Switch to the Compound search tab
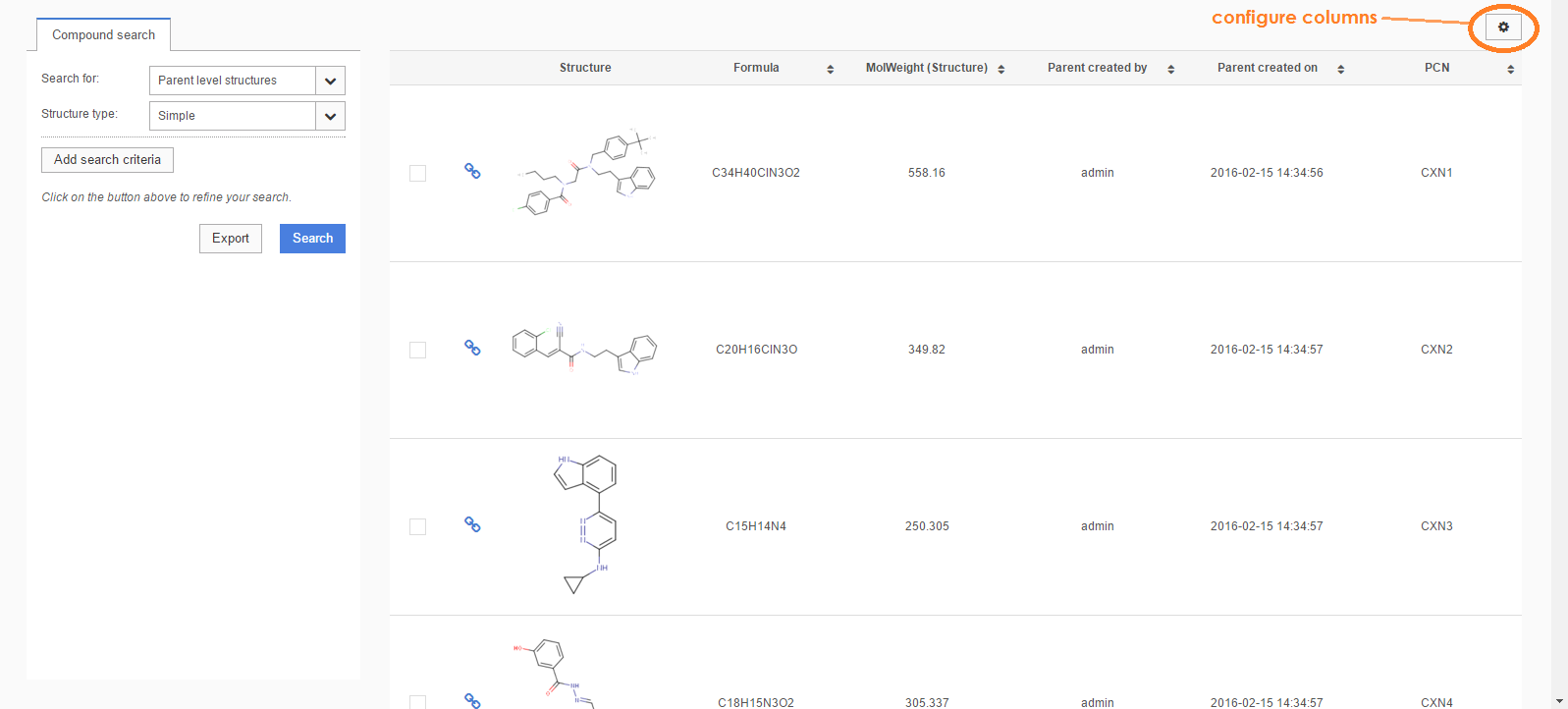This screenshot has height=709, width=1568. [x=103, y=35]
